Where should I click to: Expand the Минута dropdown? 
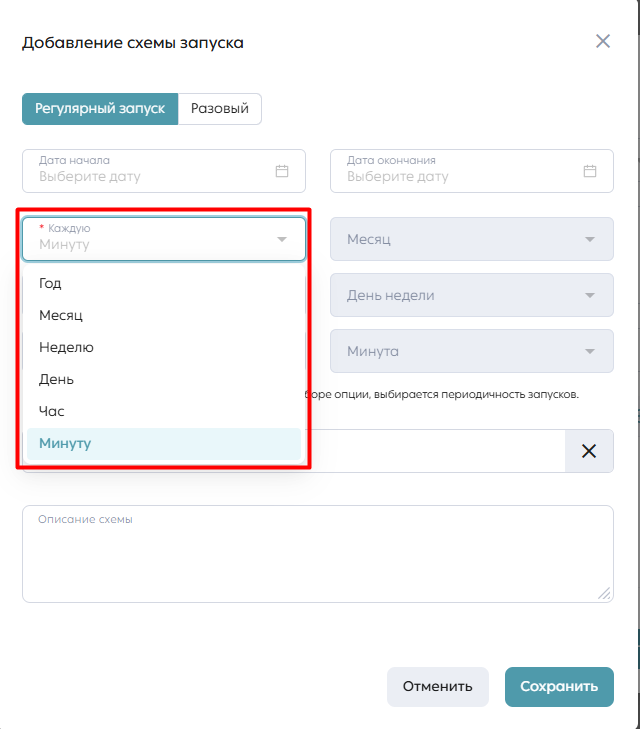(x=472, y=351)
